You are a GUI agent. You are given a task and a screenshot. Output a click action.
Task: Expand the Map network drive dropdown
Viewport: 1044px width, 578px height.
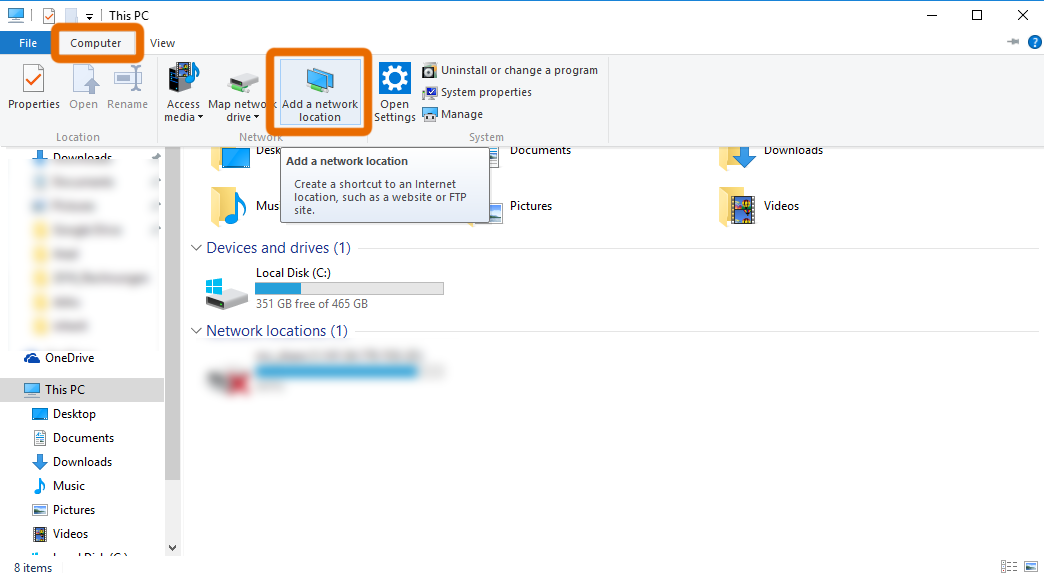(241, 110)
